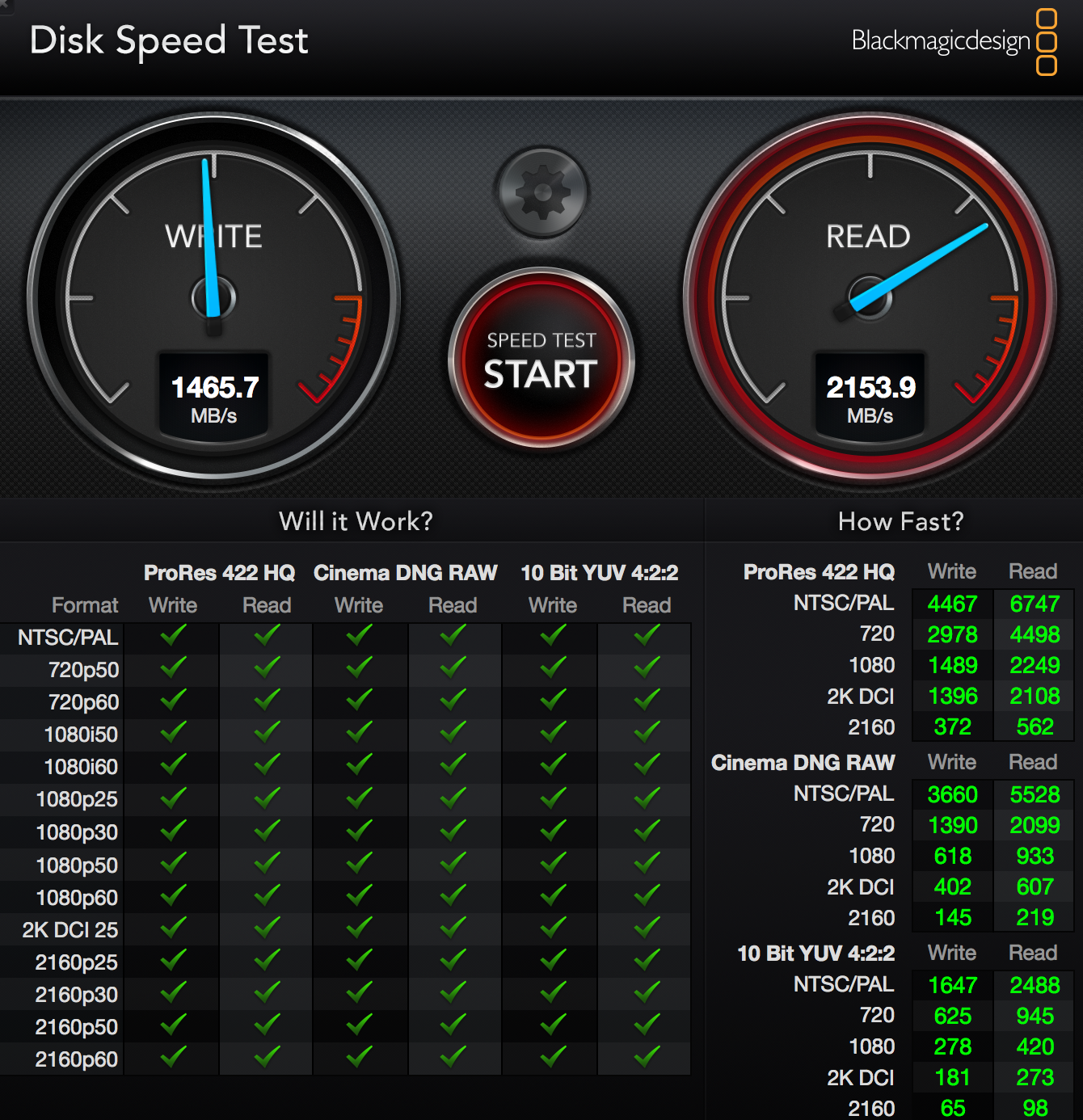Click ProRes 422 HQ Write check for 2160p50

pos(173,1025)
